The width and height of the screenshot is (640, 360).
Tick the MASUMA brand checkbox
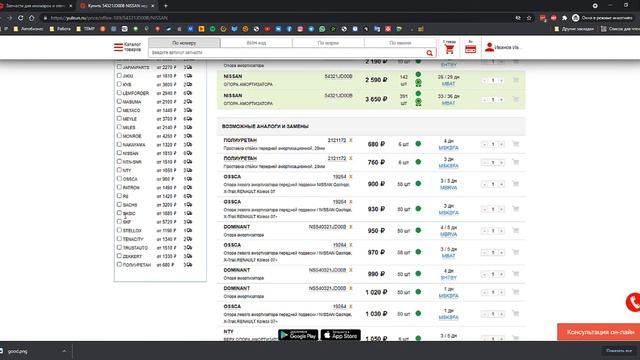click(x=119, y=101)
